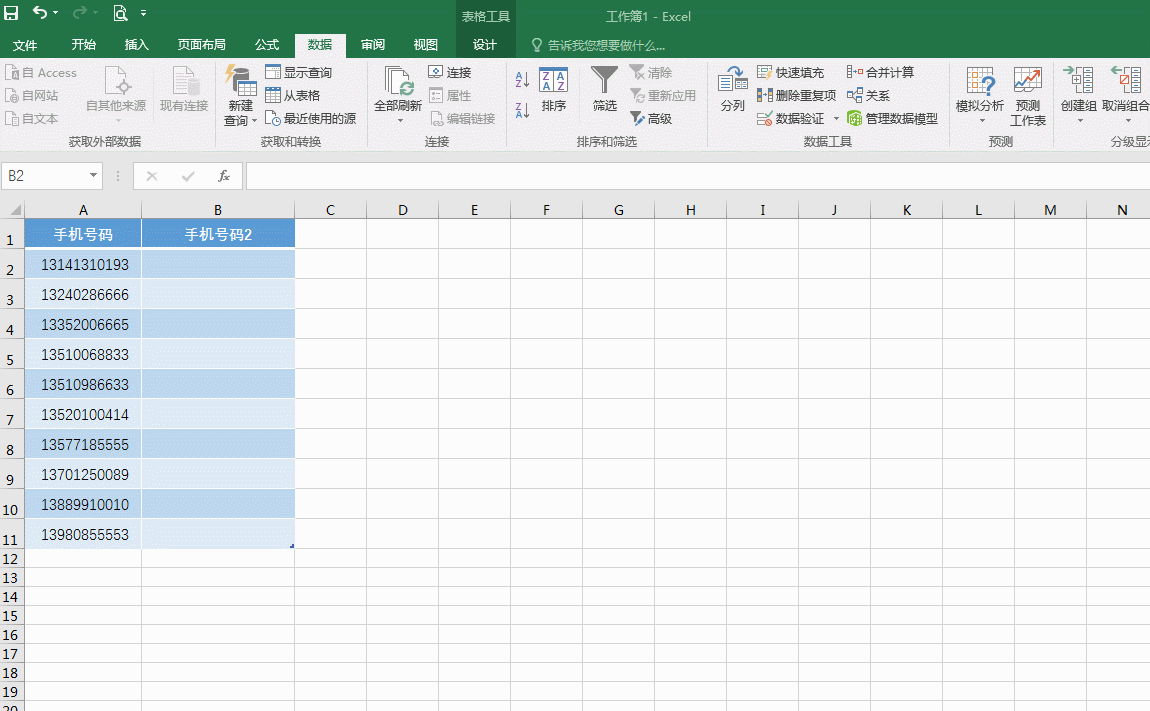The image size is (1150, 711).
Task: Switch to the 公式 formulas tab
Action: pos(267,45)
